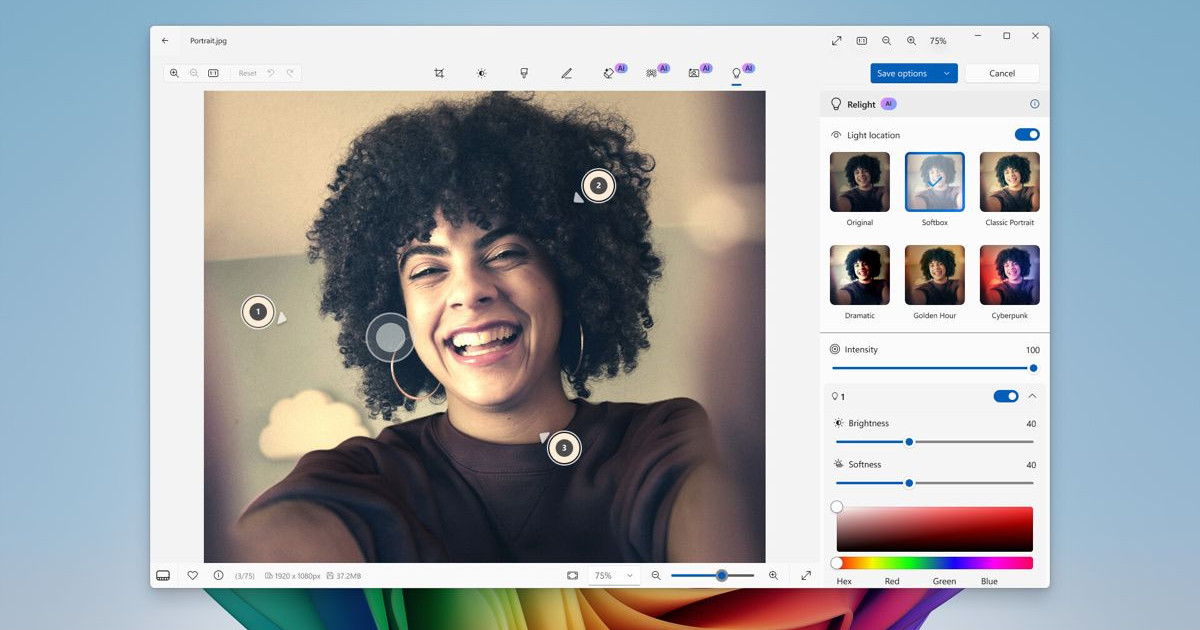
Task: Toggle off light 1 switch
Action: 1006,396
